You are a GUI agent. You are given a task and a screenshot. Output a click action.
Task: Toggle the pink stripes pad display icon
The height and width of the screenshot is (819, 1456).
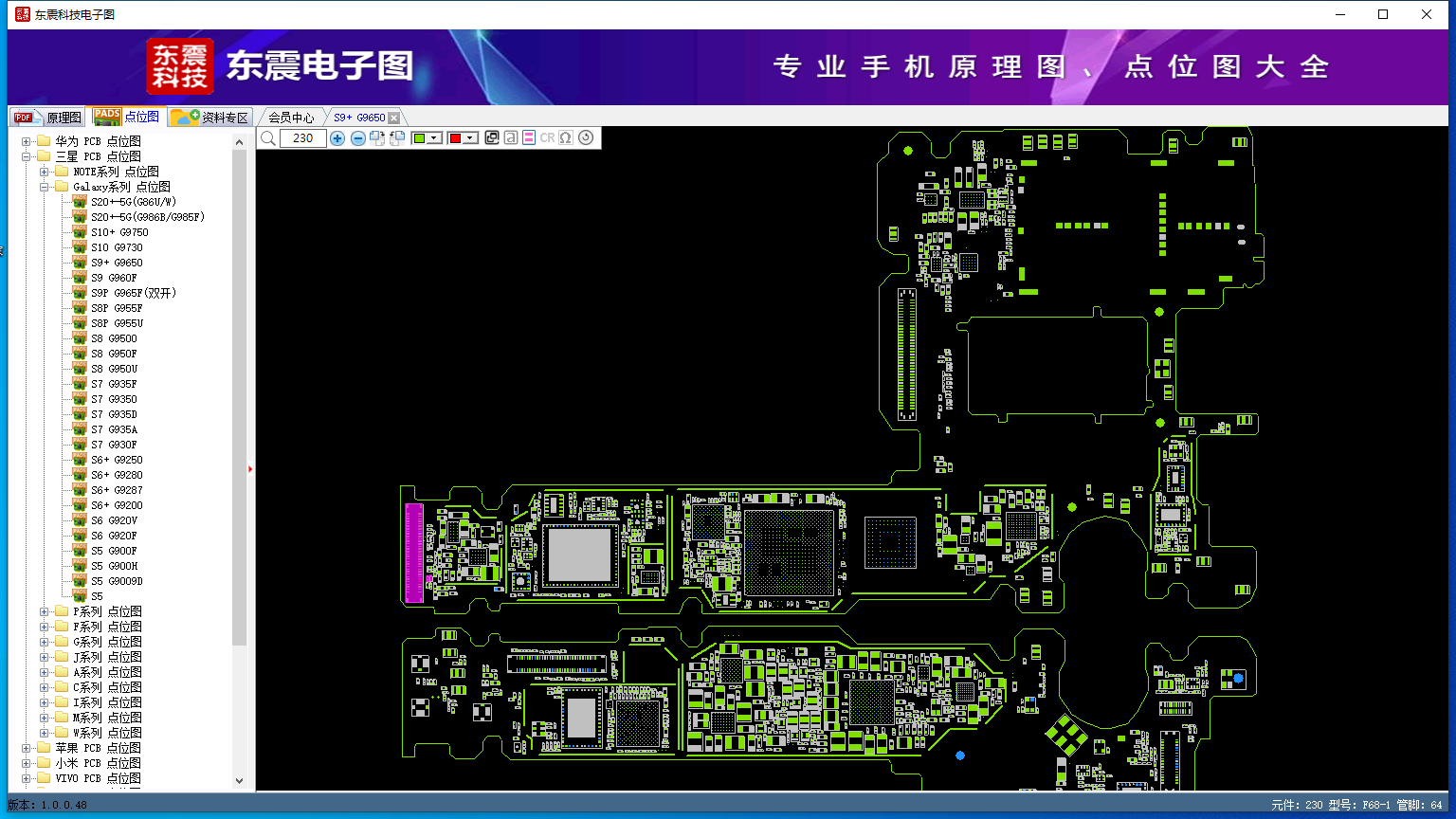click(529, 137)
